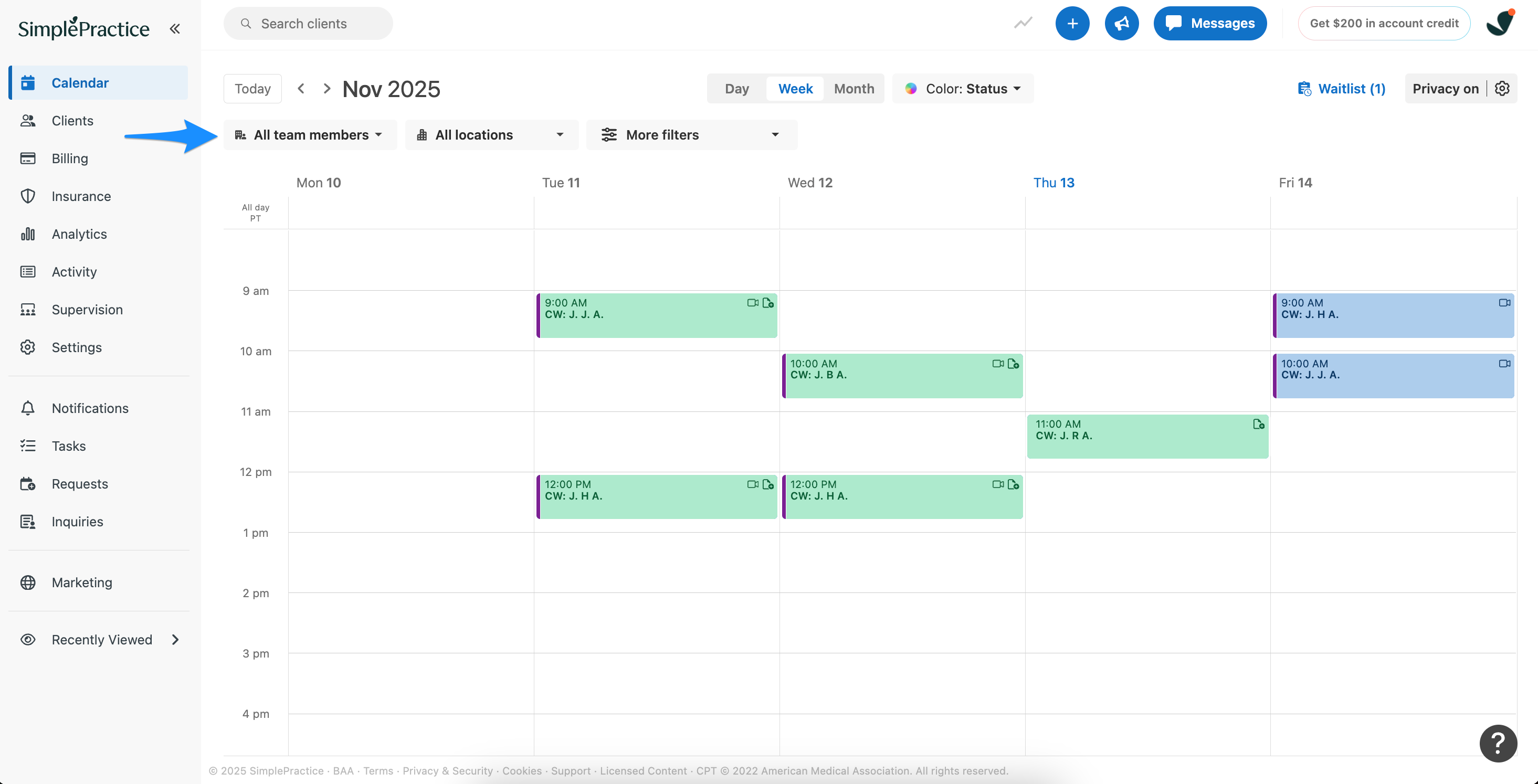Click video icon on Friday 9:00 AM appointment
The height and width of the screenshot is (784, 1538).
[1504, 303]
